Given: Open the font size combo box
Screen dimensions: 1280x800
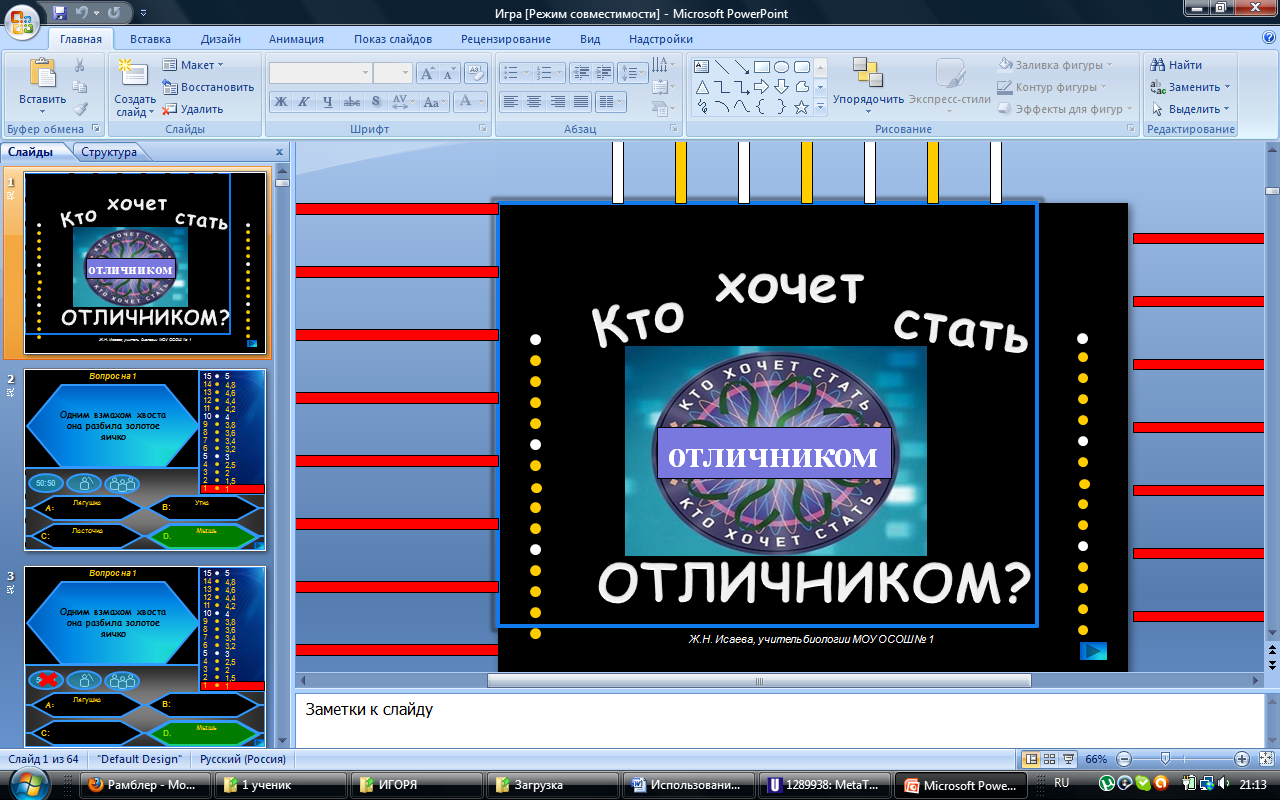Looking at the screenshot, I should 393,73.
